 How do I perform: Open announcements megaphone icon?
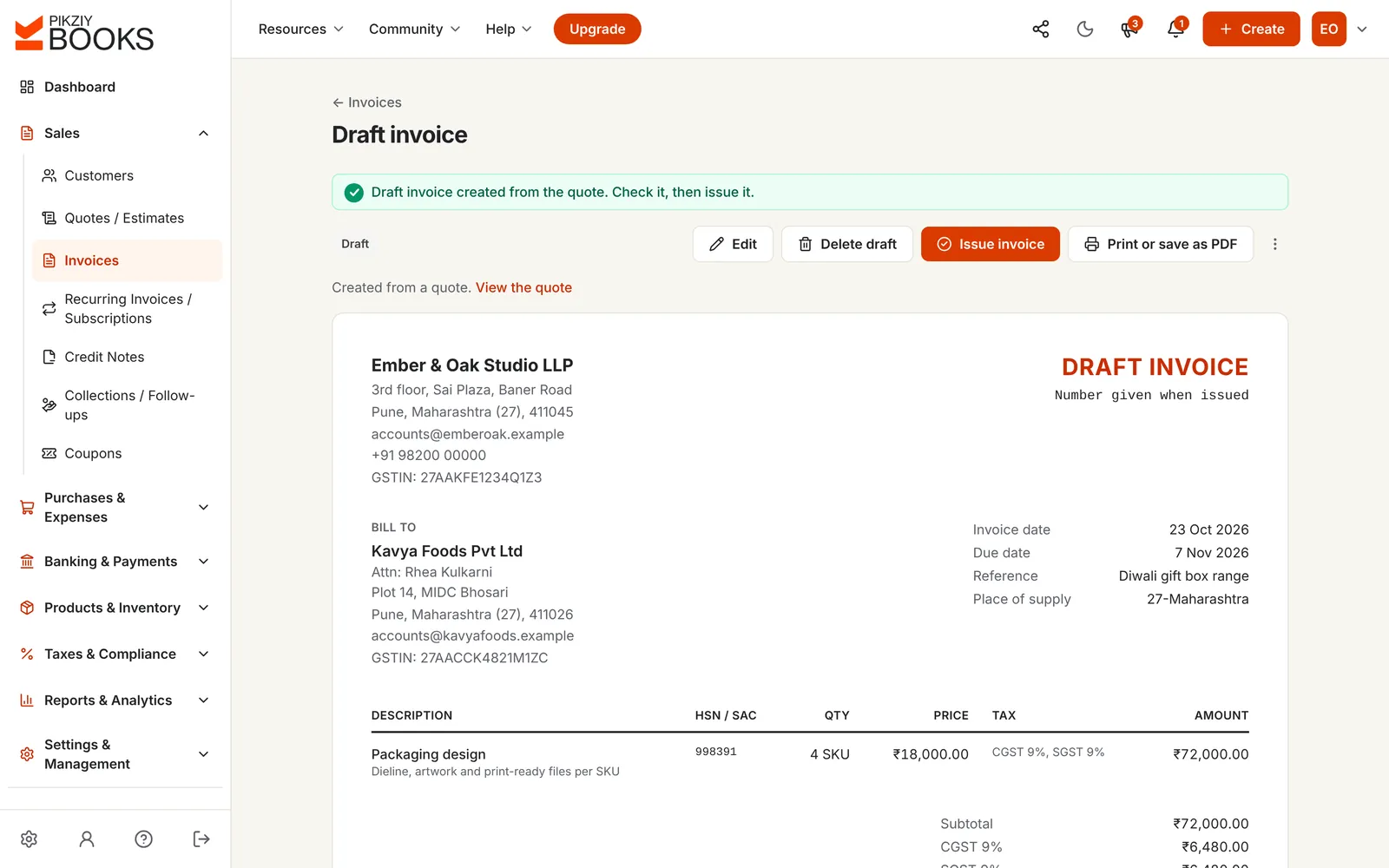1129,29
